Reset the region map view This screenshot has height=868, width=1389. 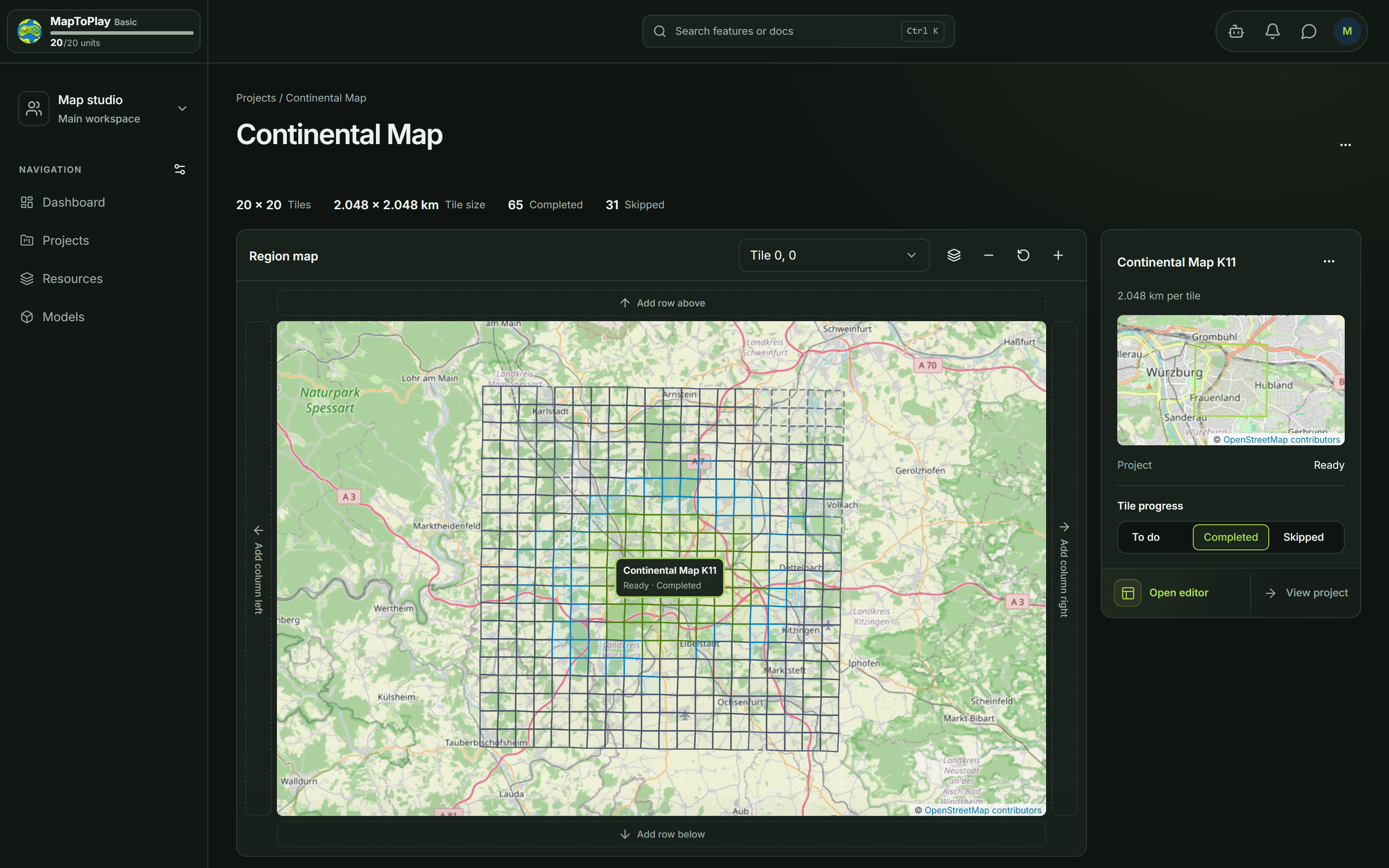point(1023,256)
